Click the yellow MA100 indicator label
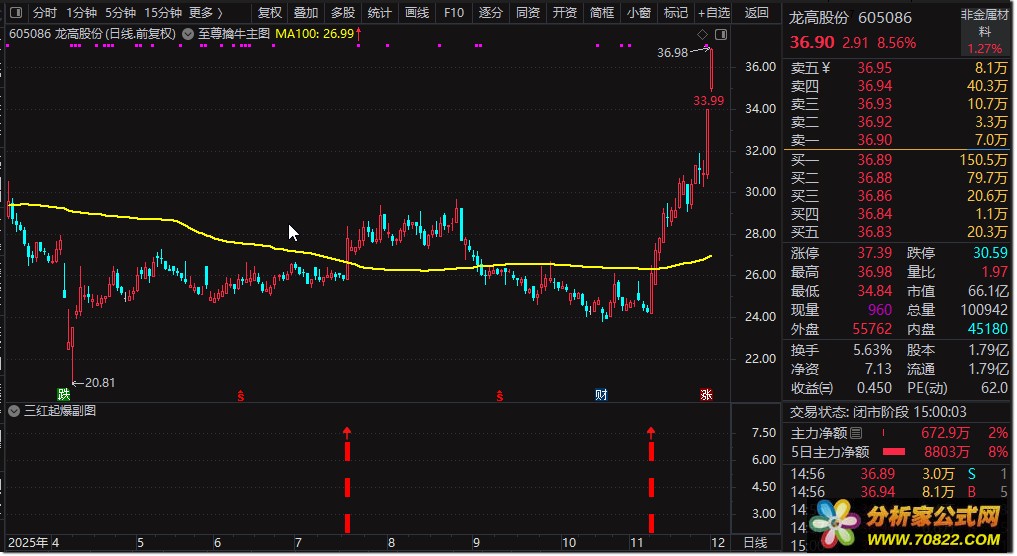This screenshot has width=1017, height=556. pos(314,33)
